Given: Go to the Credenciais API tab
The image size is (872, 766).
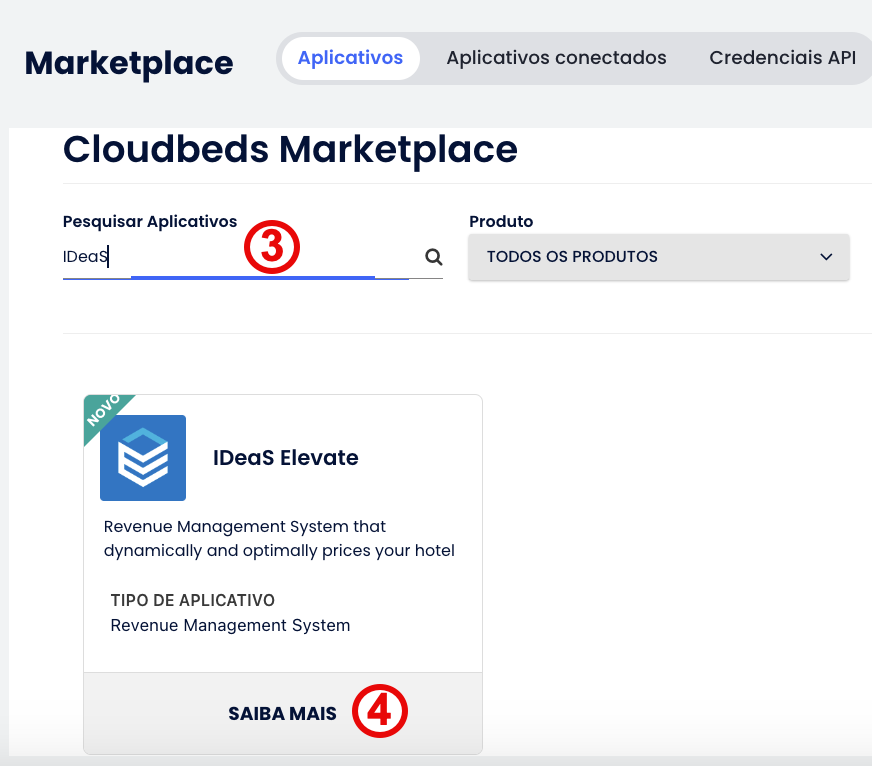Looking at the screenshot, I should (782, 58).
